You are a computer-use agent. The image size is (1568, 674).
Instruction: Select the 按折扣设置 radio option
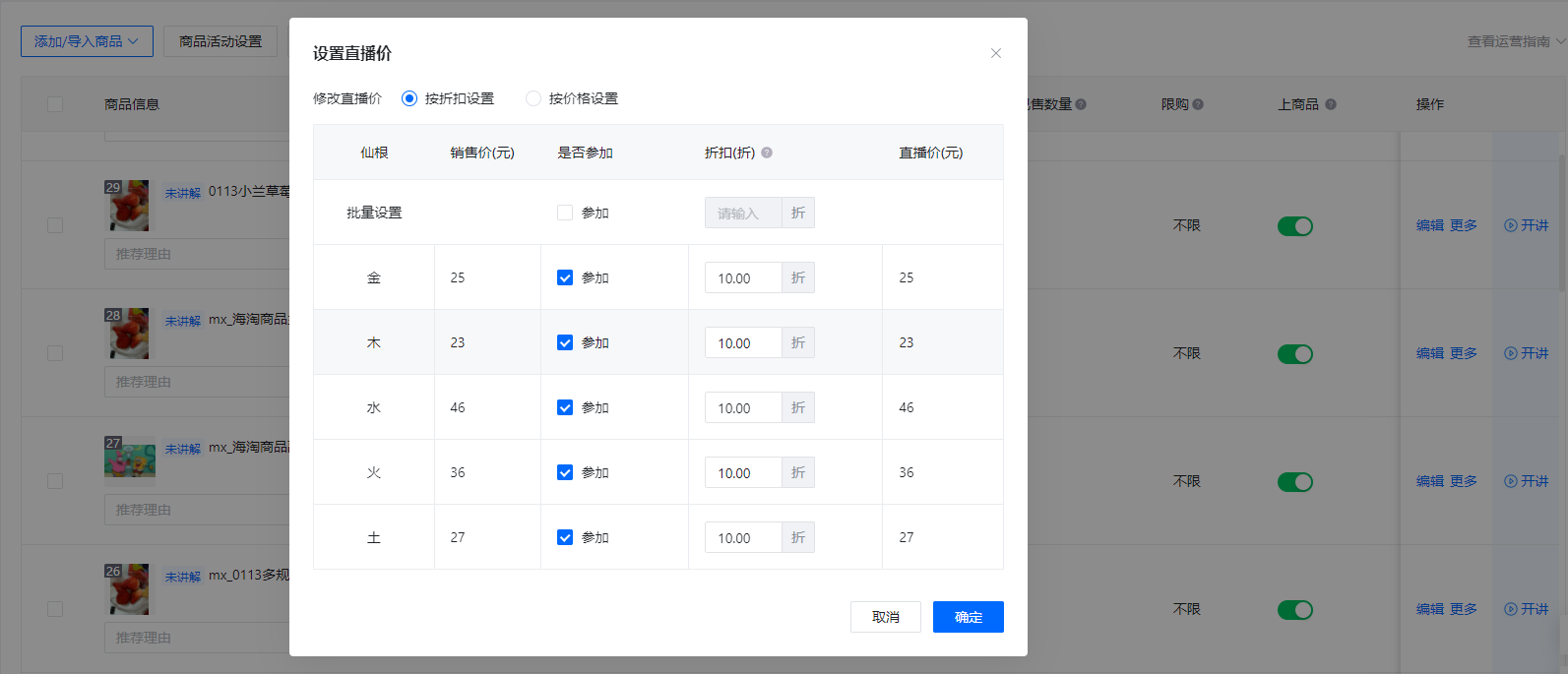pos(409,98)
